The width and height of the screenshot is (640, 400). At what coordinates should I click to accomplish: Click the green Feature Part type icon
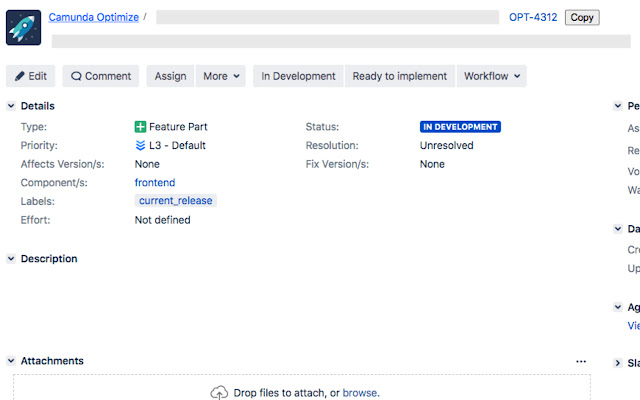pos(140,127)
